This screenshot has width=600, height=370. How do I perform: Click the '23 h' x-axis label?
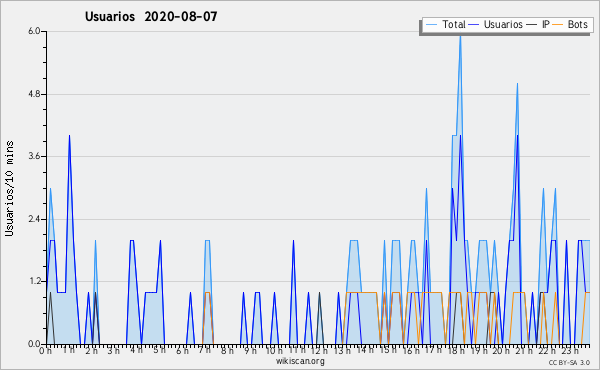[x=570, y=350]
